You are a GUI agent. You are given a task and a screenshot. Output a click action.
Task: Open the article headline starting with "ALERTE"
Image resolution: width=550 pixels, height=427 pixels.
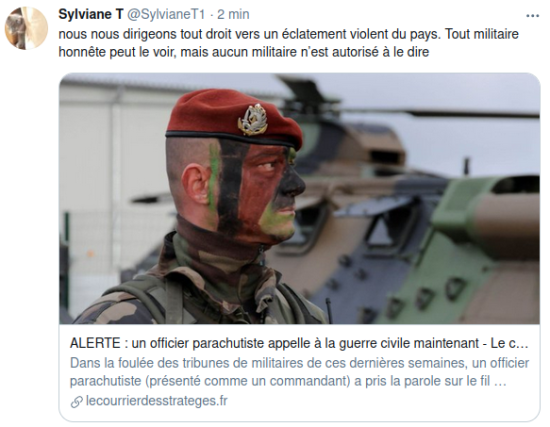pyautogui.click(x=299, y=343)
